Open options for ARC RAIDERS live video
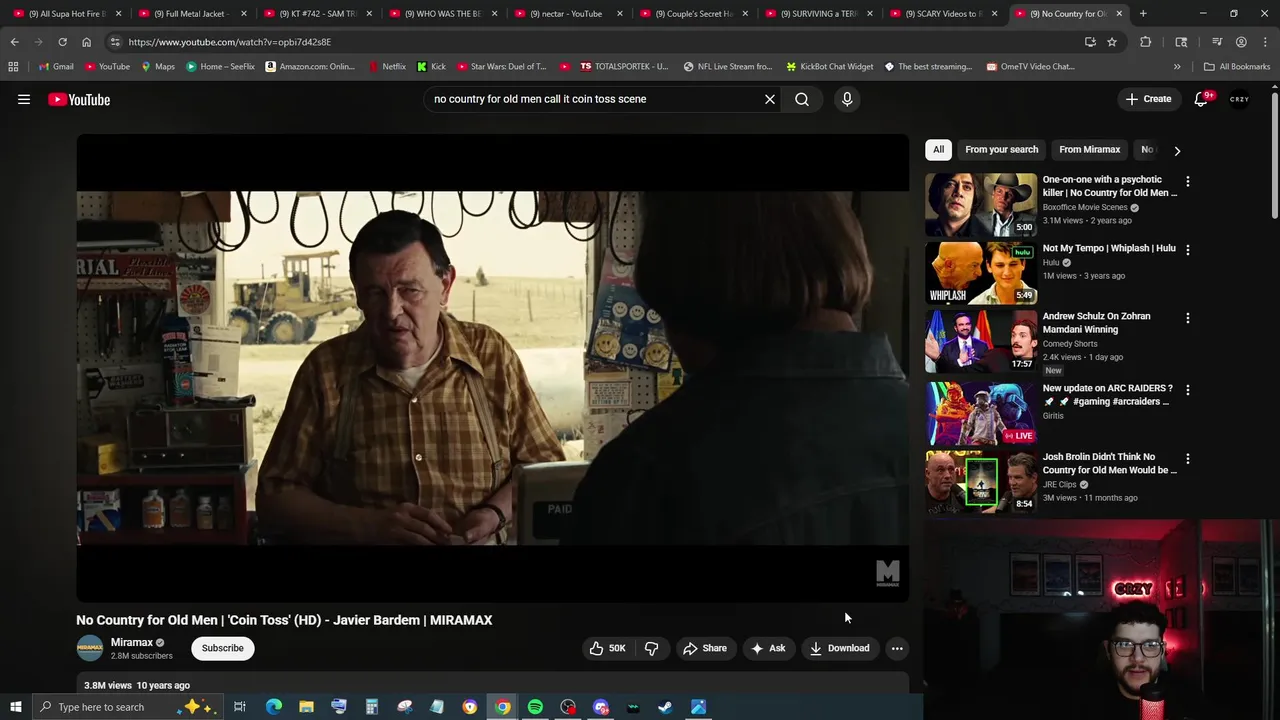Image resolution: width=1280 pixels, height=720 pixels. pyautogui.click(x=1187, y=389)
